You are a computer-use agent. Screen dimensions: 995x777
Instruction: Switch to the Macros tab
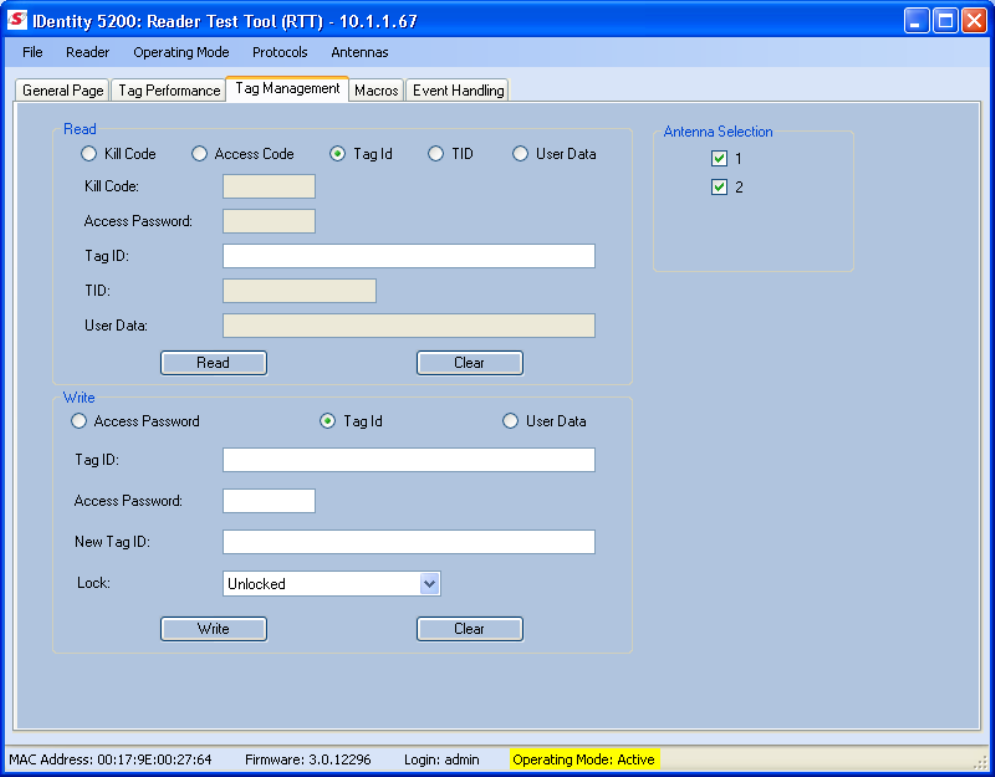pyautogui.click(x=376, y=90)
